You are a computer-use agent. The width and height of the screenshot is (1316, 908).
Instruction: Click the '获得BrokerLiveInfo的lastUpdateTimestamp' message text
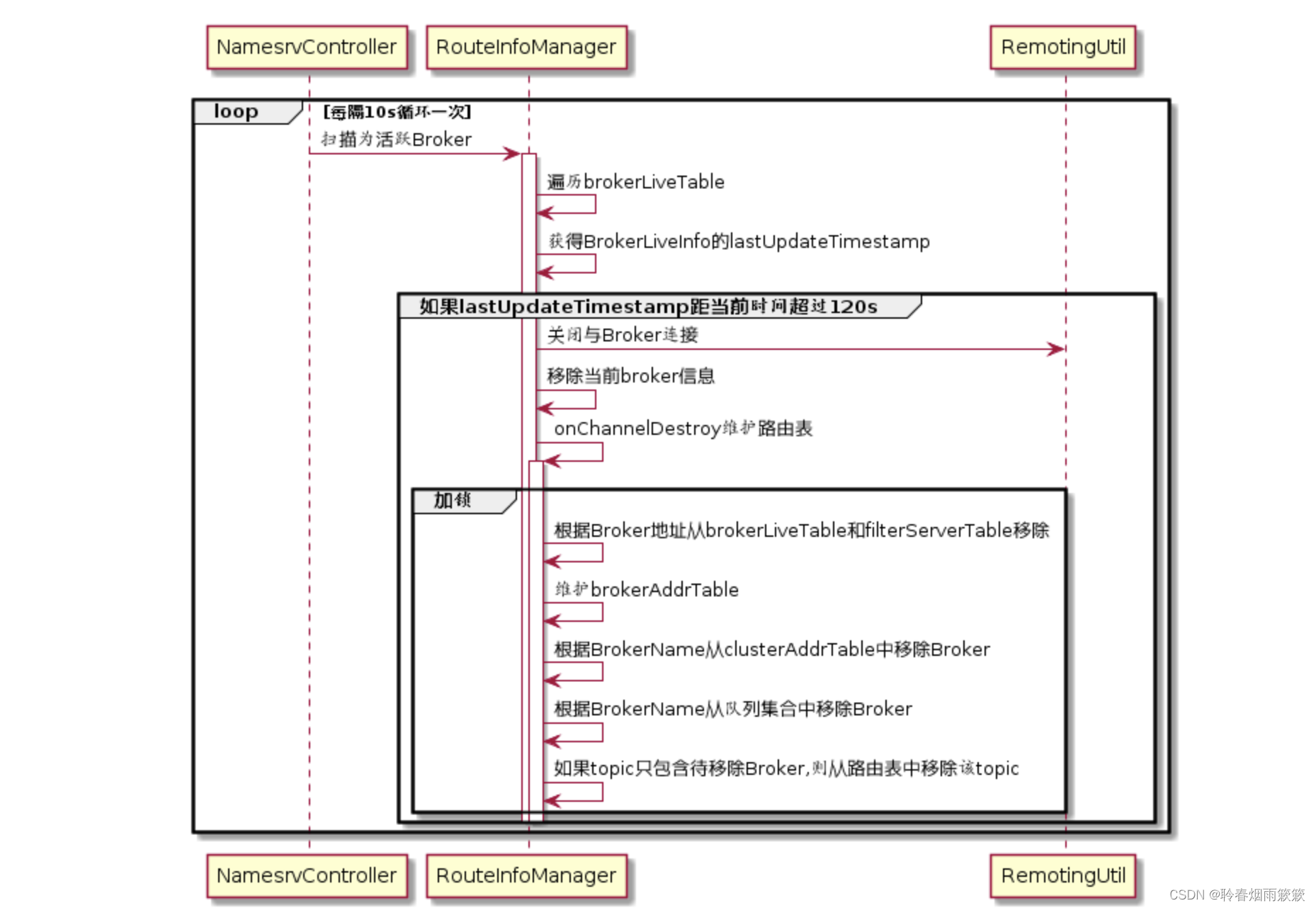click(x=739, y=242)
